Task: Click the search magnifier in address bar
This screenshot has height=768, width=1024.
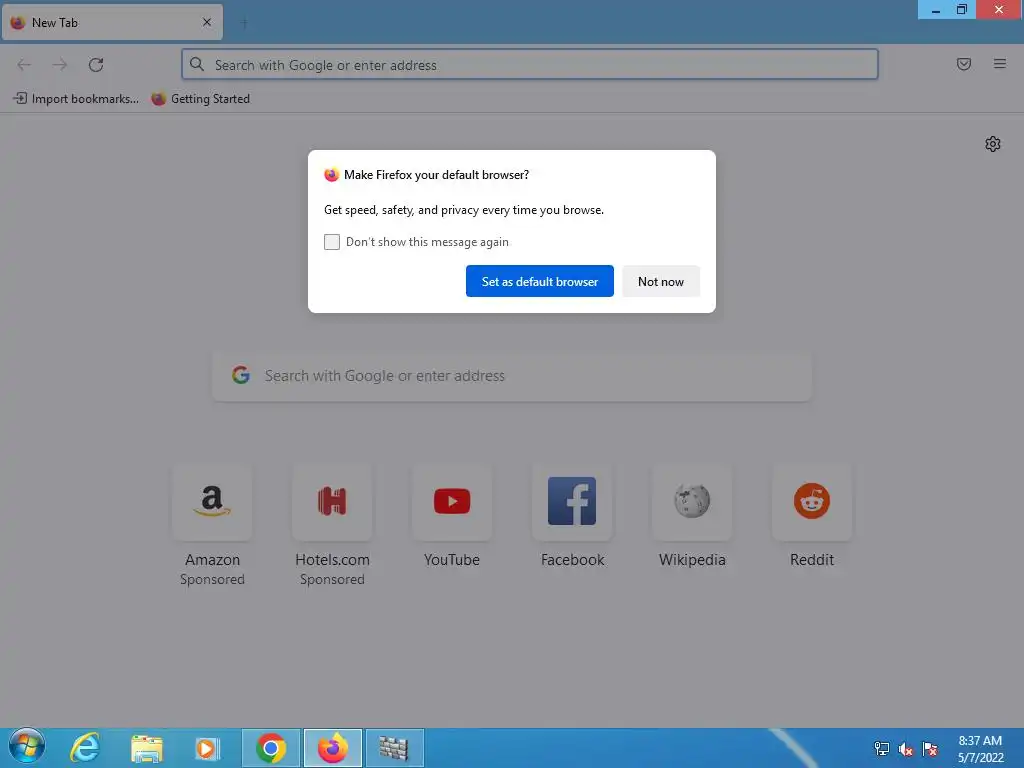Action: tap(197, 64)
